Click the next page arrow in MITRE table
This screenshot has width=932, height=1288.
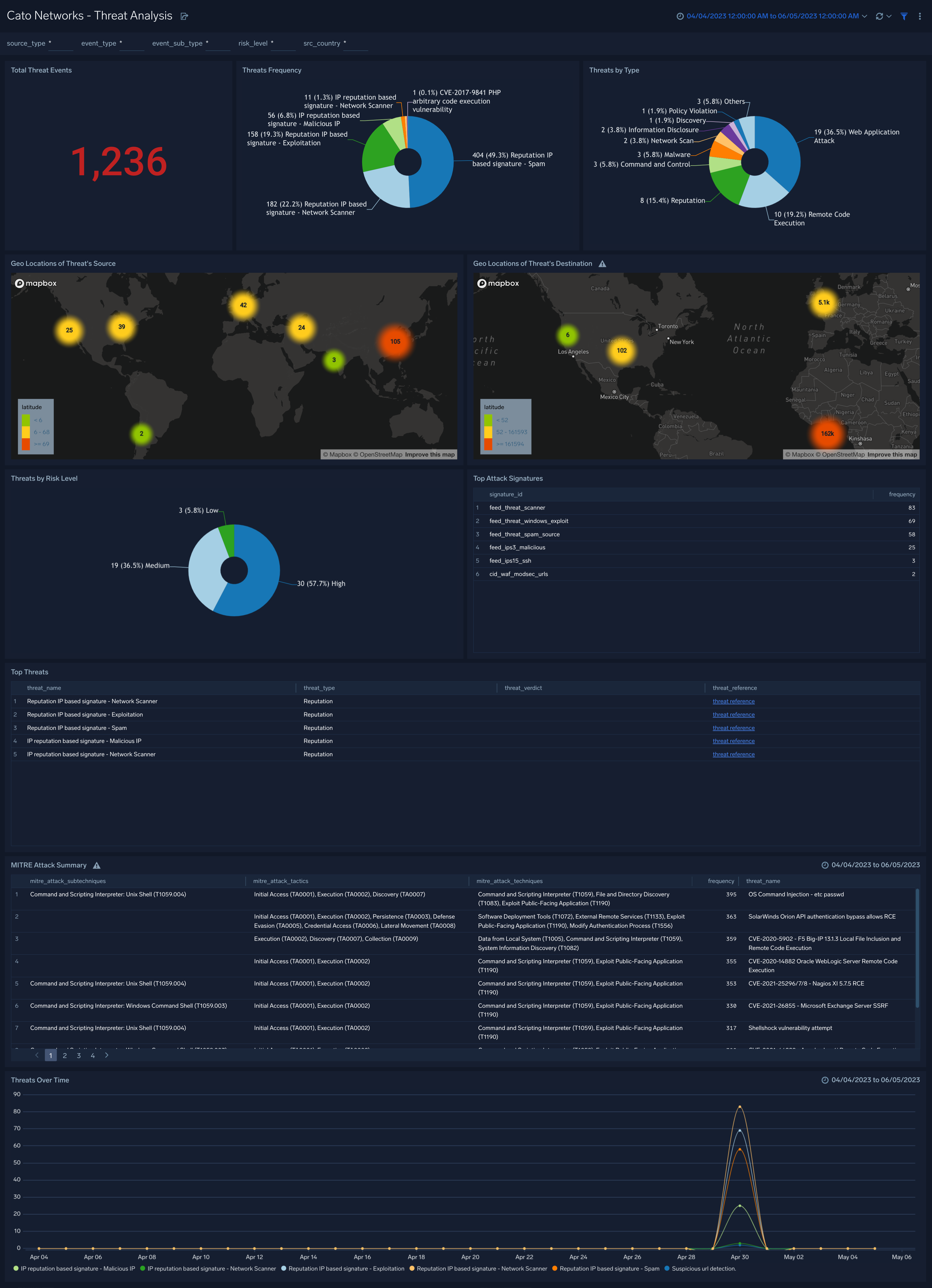pyautogui.click(x=107, y=1055)
